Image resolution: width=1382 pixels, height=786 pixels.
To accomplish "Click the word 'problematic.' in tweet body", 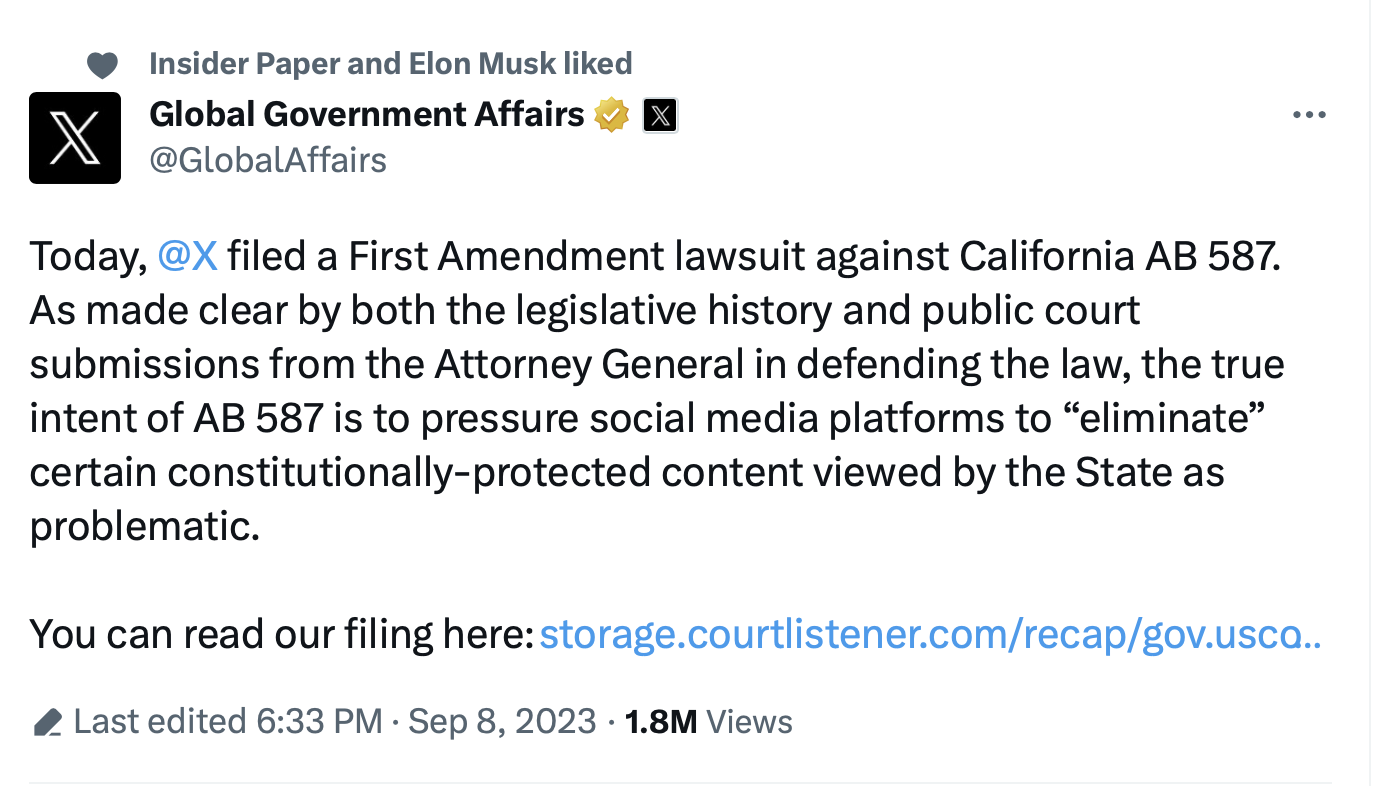I will click(144, 526).
